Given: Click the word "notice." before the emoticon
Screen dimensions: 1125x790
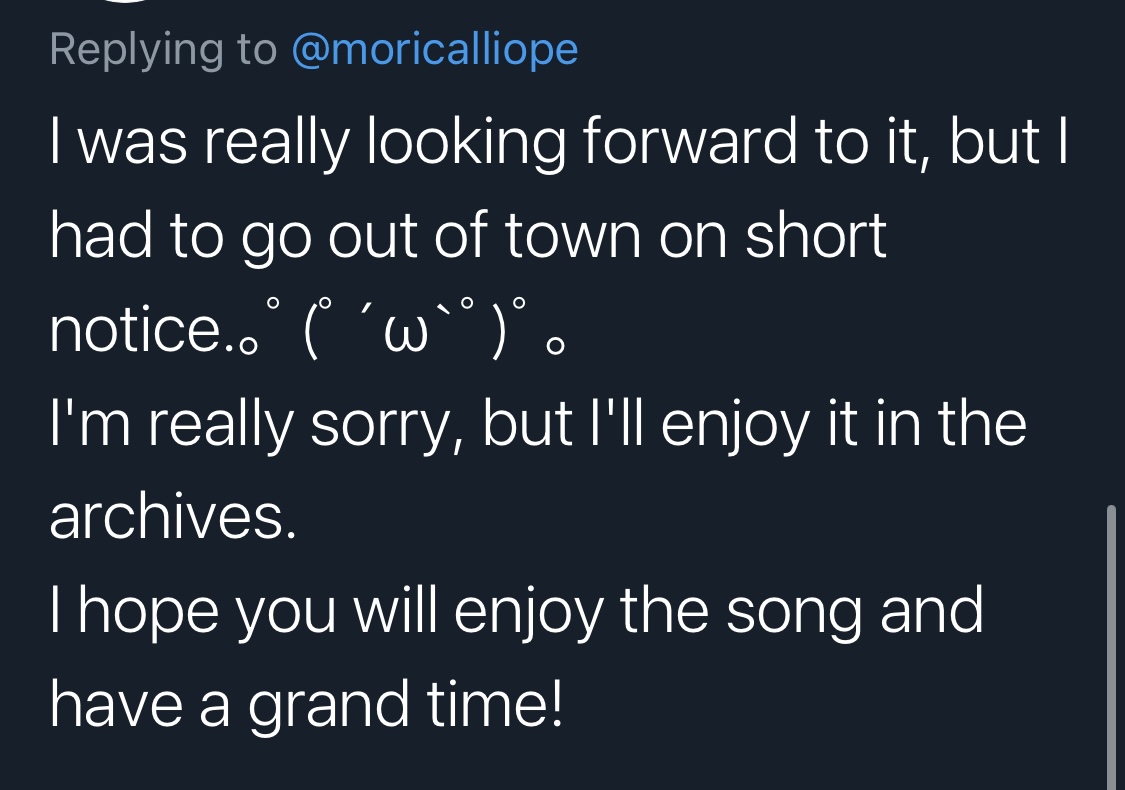Looking at the screenshot, I should (x=142, y=330).
